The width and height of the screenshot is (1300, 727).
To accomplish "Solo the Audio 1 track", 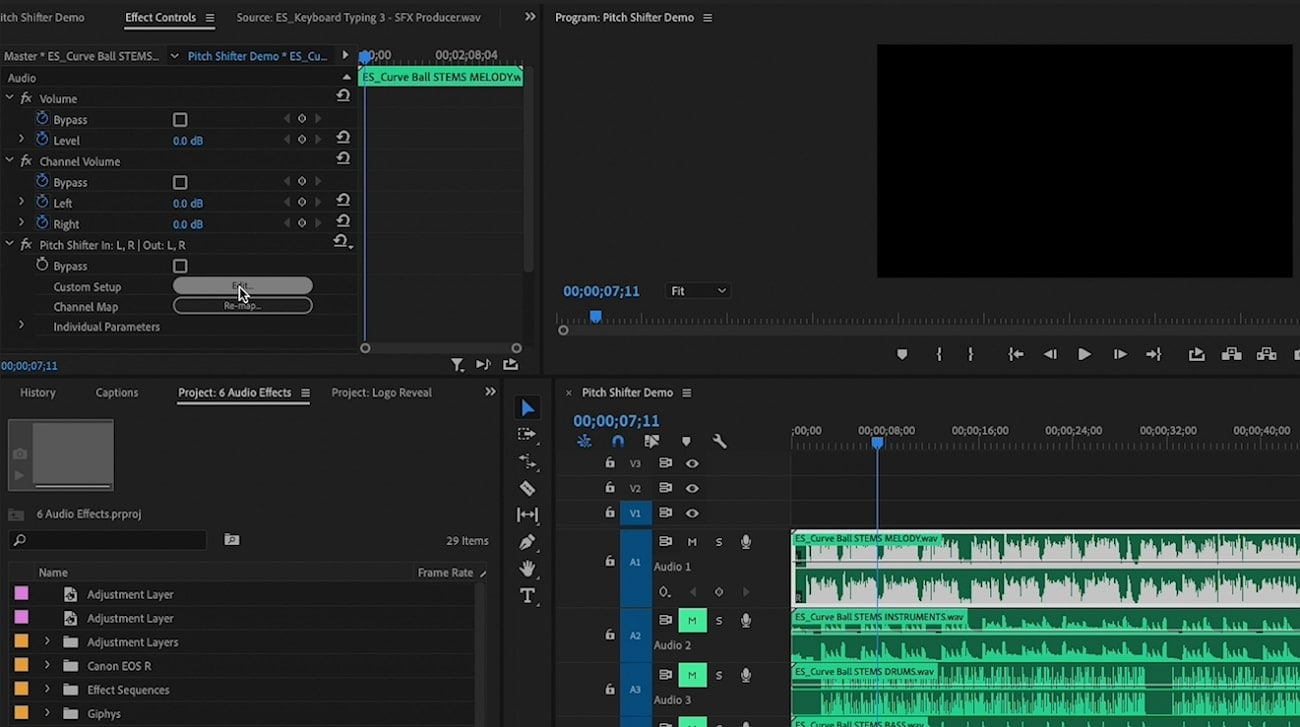I will 718,541.
